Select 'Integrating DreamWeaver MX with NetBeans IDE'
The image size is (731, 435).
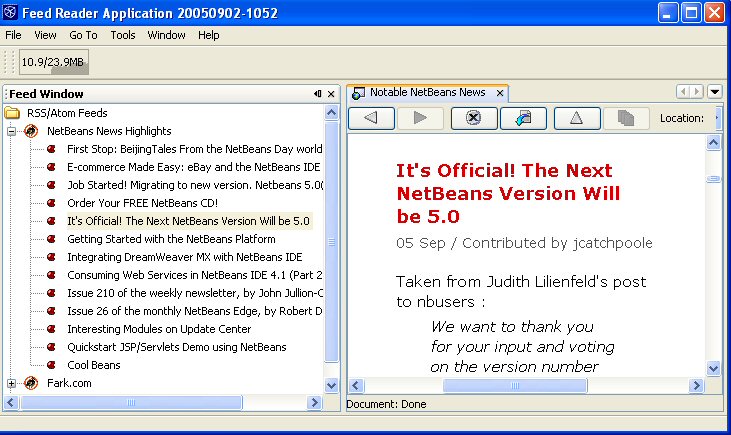point(185,257)
